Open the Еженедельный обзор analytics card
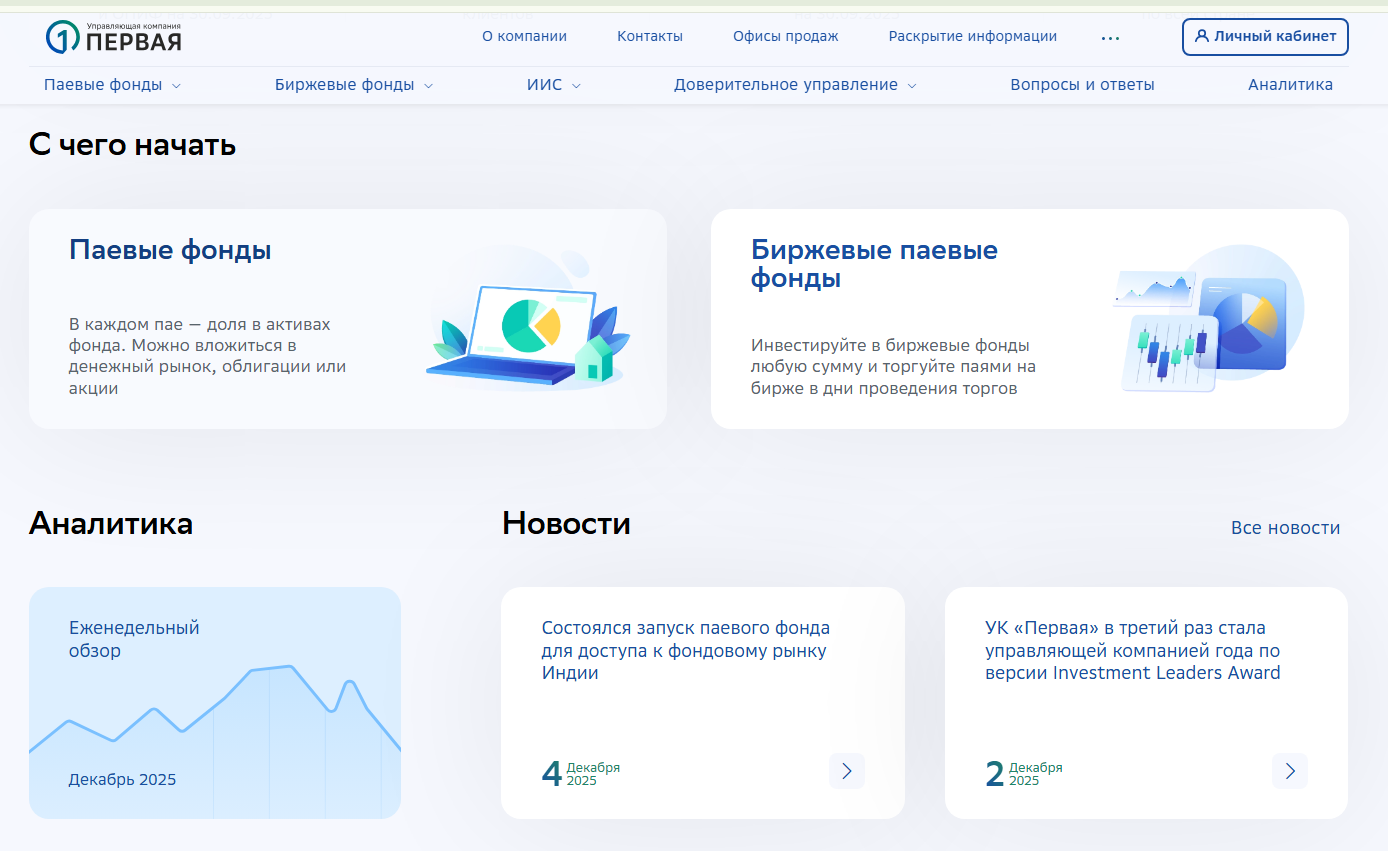Screen dimensions: 1388x851 click(214, 702)
